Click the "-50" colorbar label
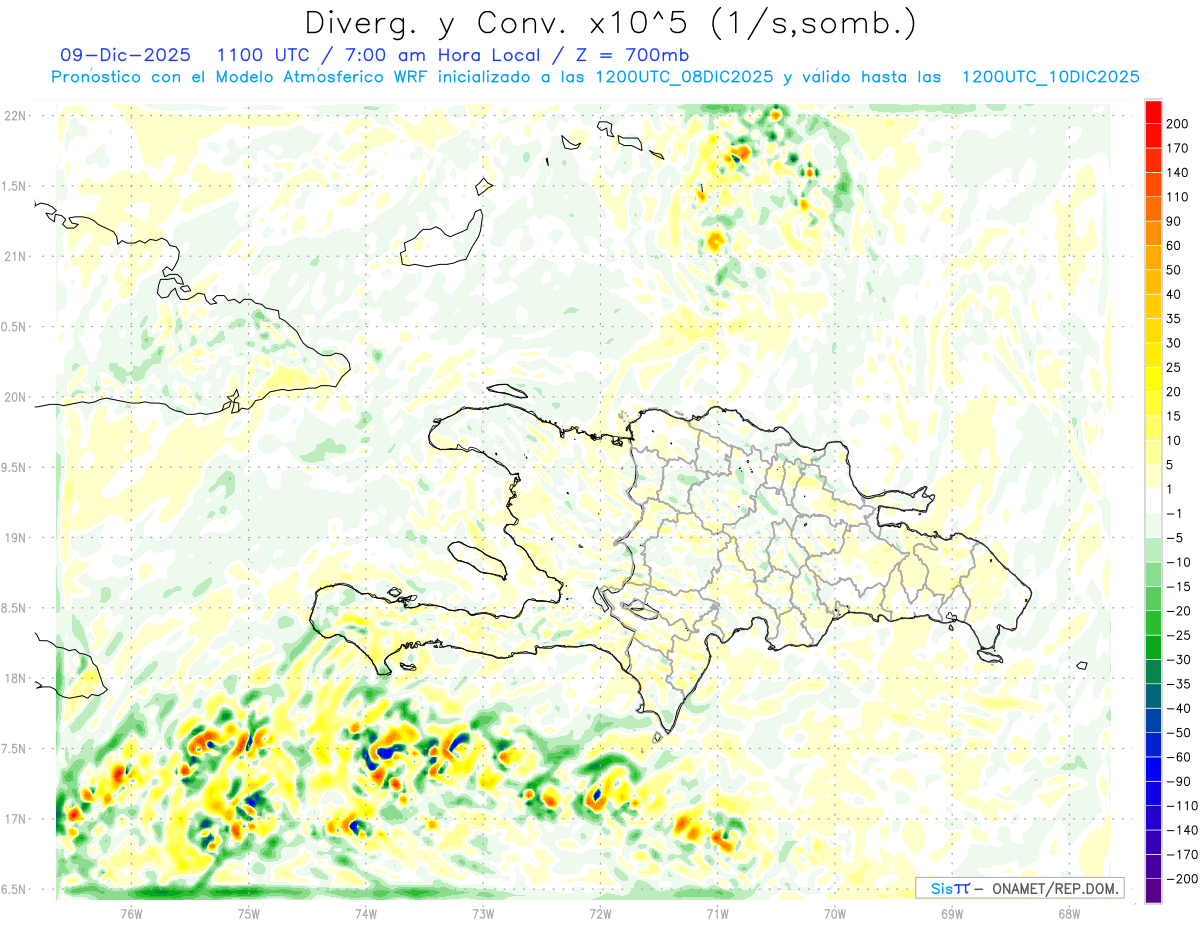 [x=1178, y=733]
